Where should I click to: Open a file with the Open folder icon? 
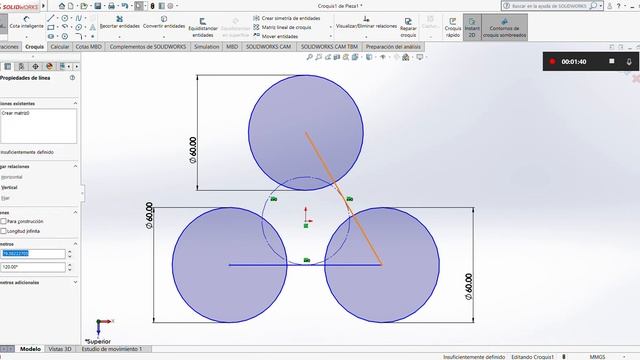(x=84, y=6)
